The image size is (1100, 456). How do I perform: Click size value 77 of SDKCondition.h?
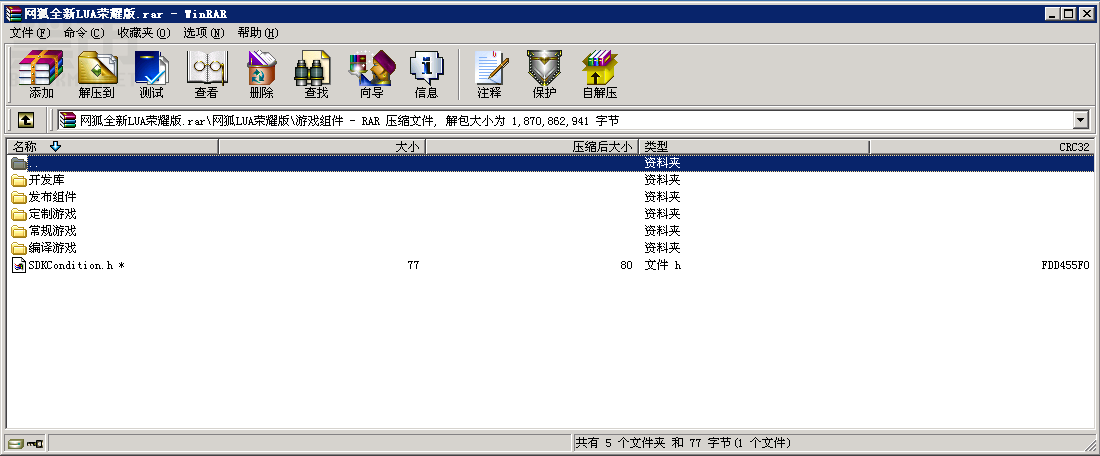413,265
